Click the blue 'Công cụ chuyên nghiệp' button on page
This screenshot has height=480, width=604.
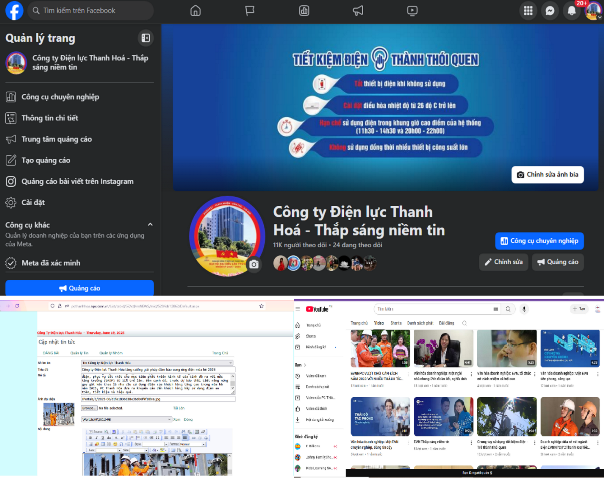[539, 241]
